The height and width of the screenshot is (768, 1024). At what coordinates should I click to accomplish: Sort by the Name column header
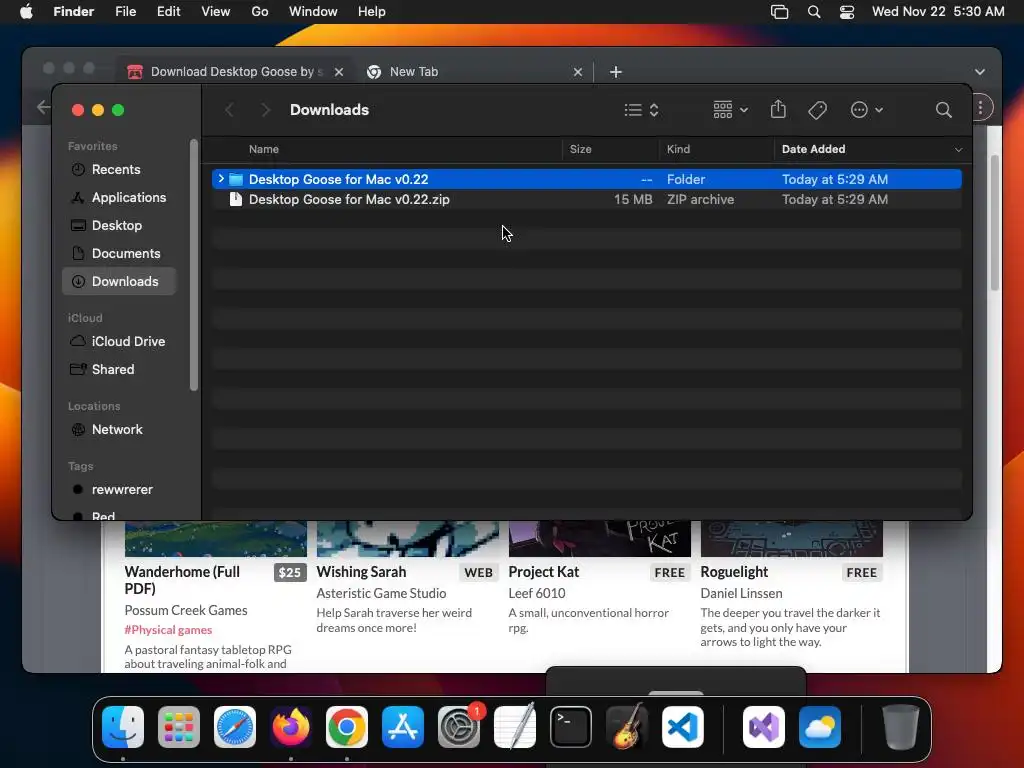[x=263, y=149]
